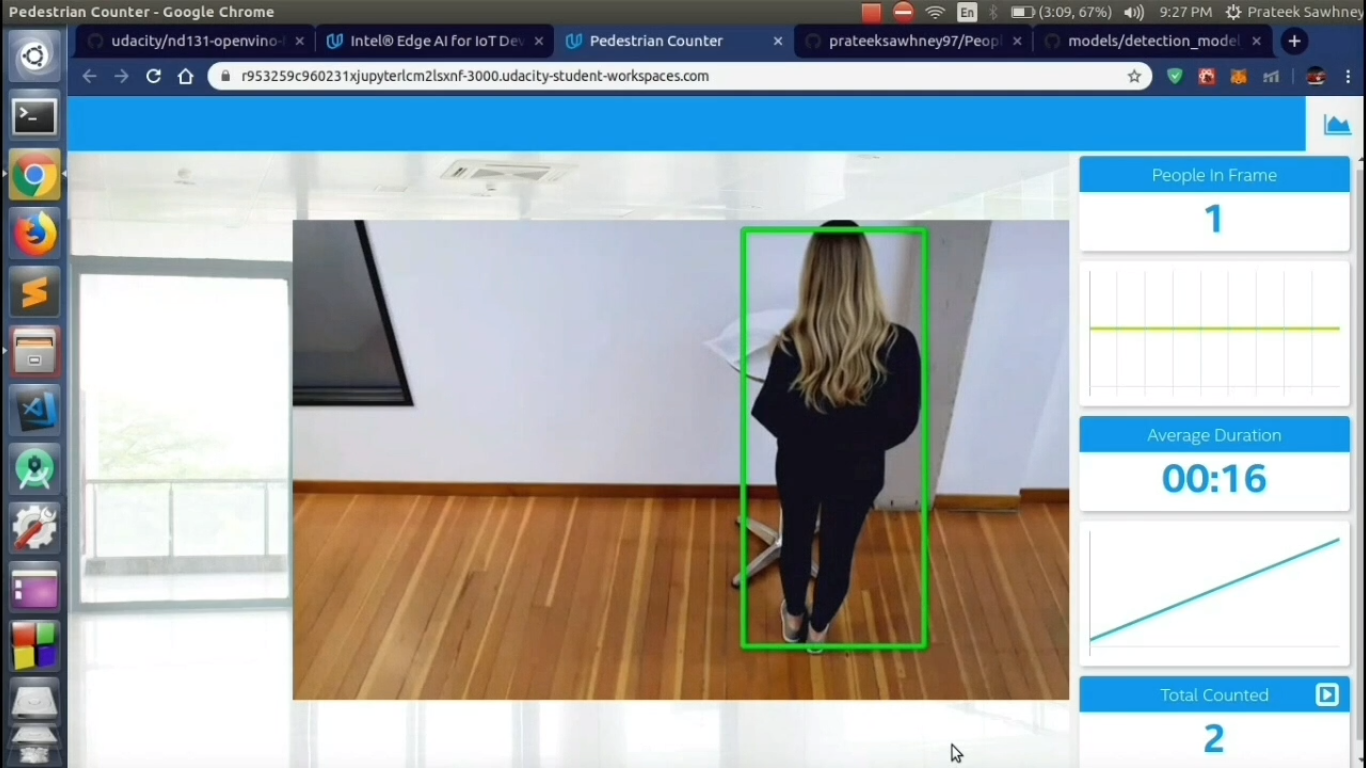Image resolution: width=1366 pixels, height=768 pixels.
Task: Open a new browser tab
Action: [1294, 41]
